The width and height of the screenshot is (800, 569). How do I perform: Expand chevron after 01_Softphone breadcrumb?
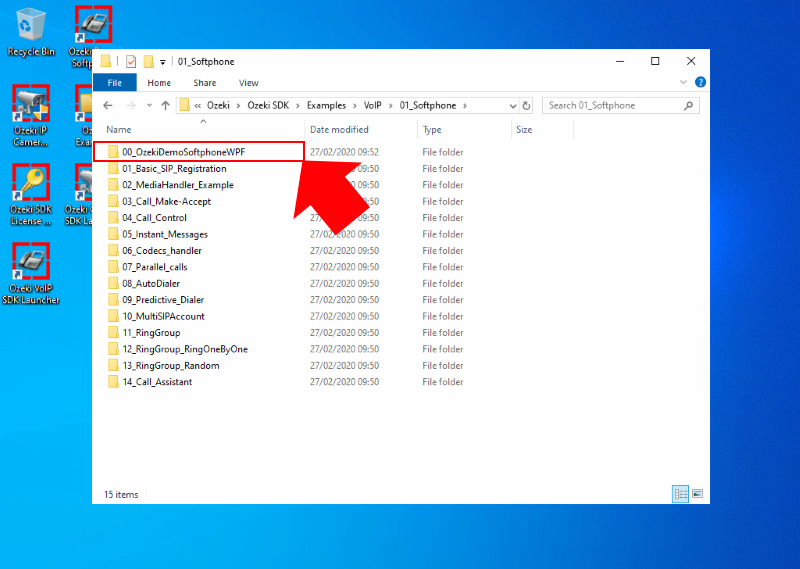tap(465, 106)
